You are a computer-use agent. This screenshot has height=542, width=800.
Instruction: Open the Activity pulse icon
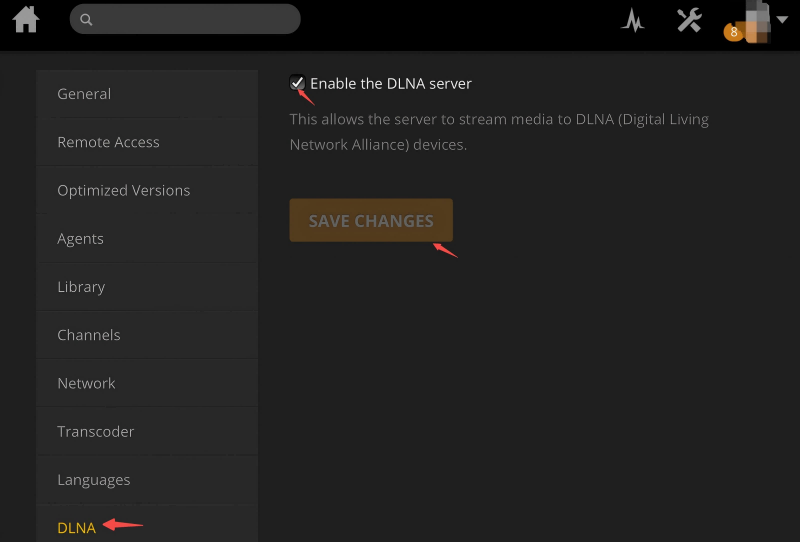[632, 20]
